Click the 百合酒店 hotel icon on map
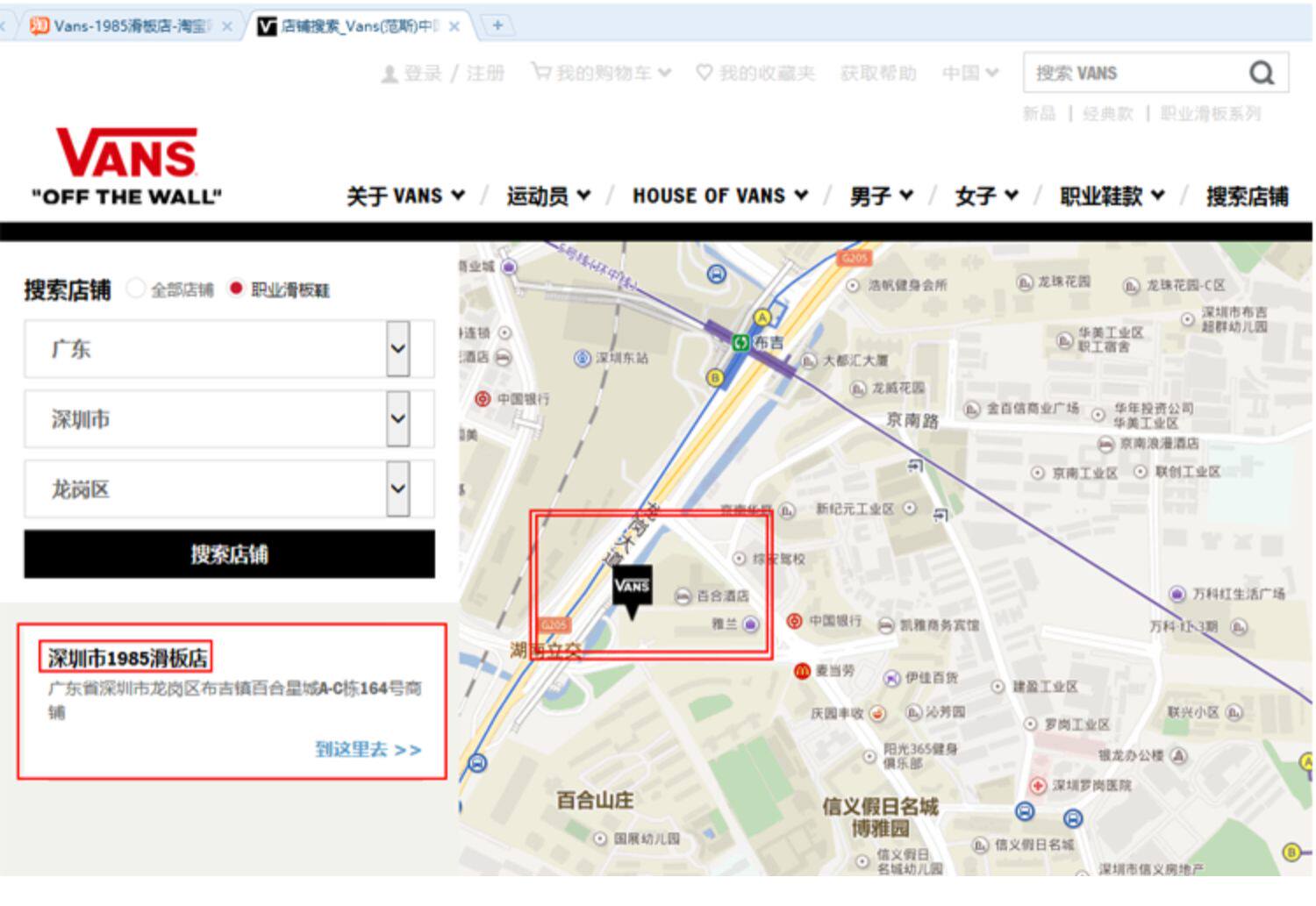The image size is (1316, 906). pyautogui.click(x=683, y=596)
